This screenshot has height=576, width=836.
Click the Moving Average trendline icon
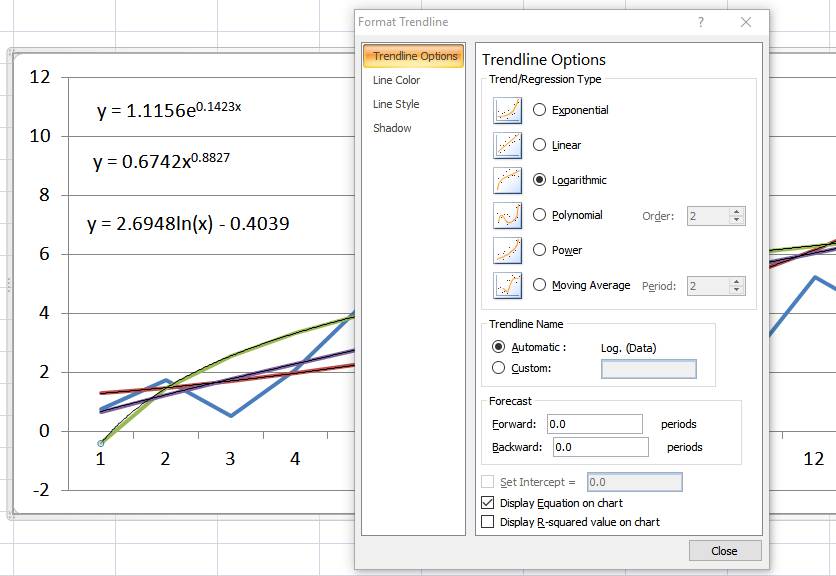click(508, 285)
